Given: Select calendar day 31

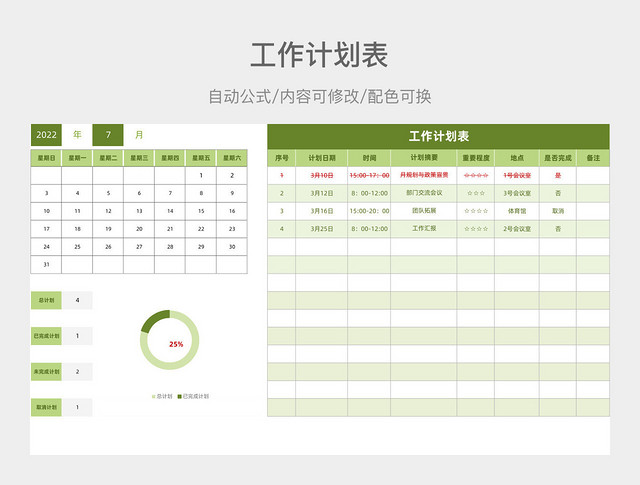Looking at the screenshot, I should [x=46, y=265].
